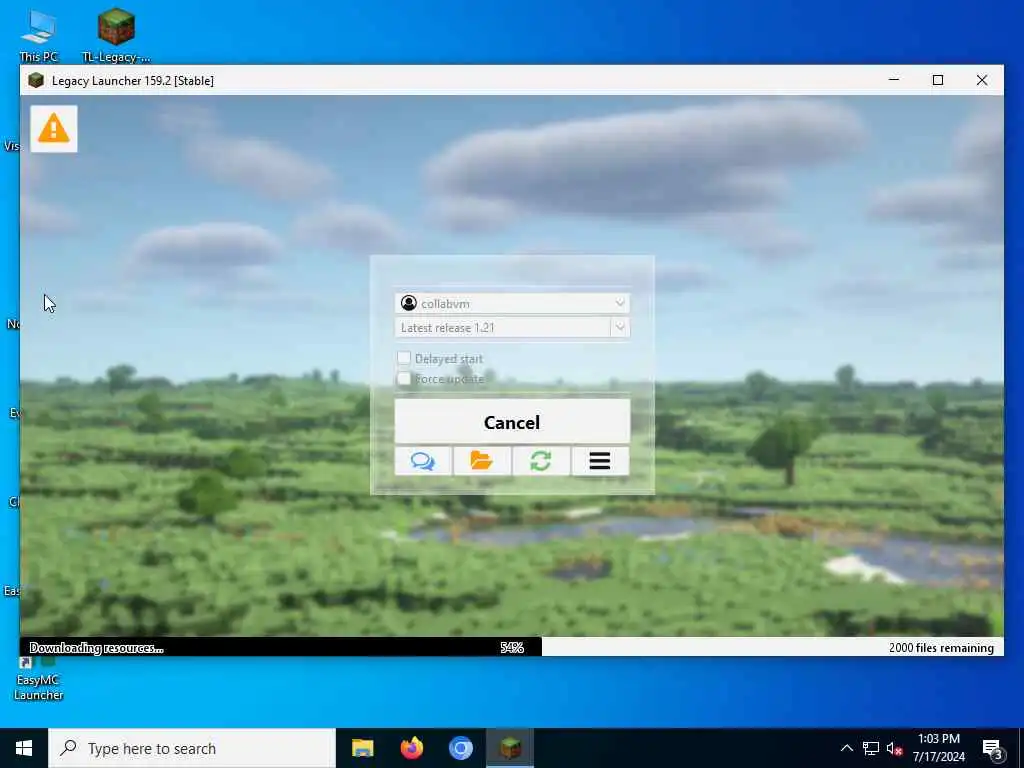Click the orange warning triangle icon
This screenshot has height=768, width=1024.
[54, 129]
